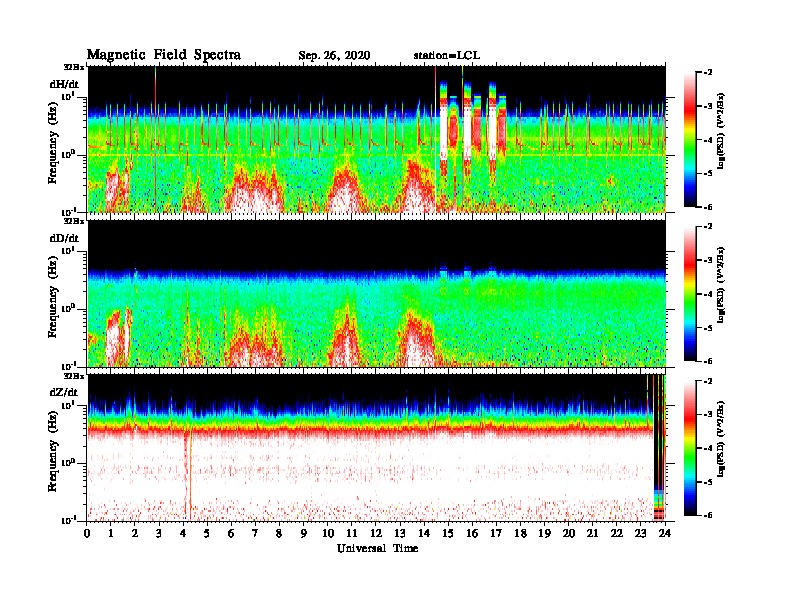Click hour 19 on the Universal Time axis
The height and width of the screenshot is (612, 792).
pyautogui.click(x=544, y=534)
